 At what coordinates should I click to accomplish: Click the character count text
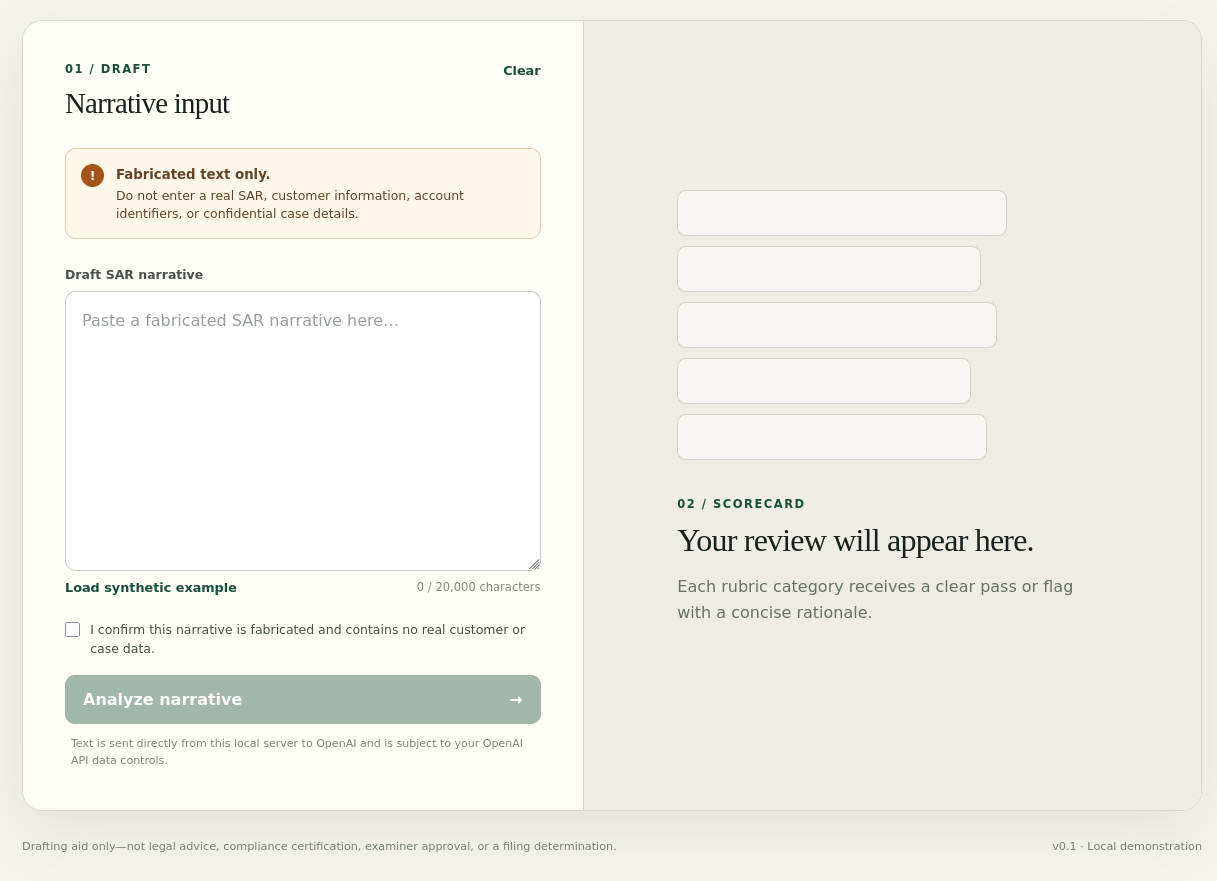(478, 587)
